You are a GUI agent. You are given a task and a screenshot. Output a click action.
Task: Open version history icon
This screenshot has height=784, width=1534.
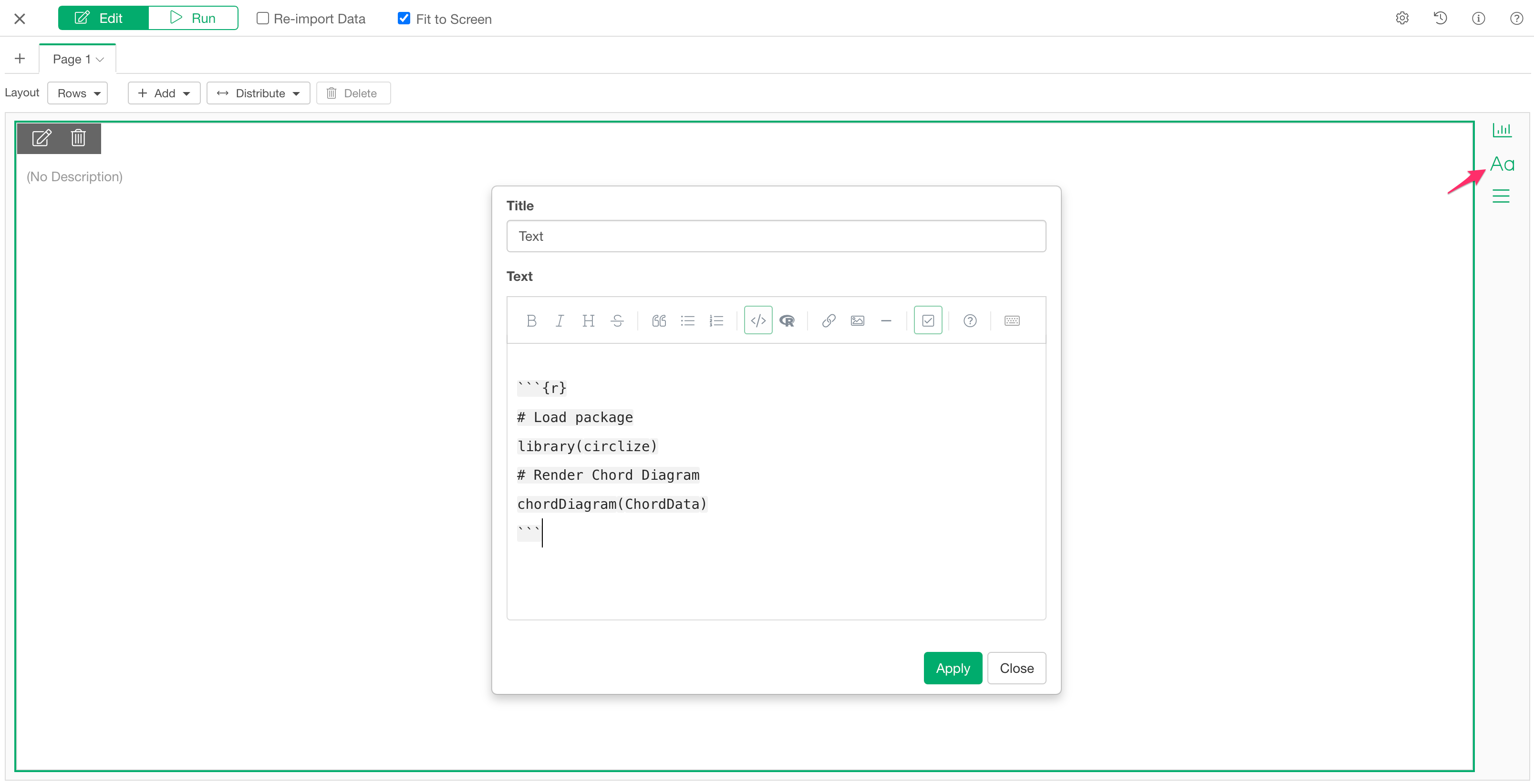(1440, 19)
